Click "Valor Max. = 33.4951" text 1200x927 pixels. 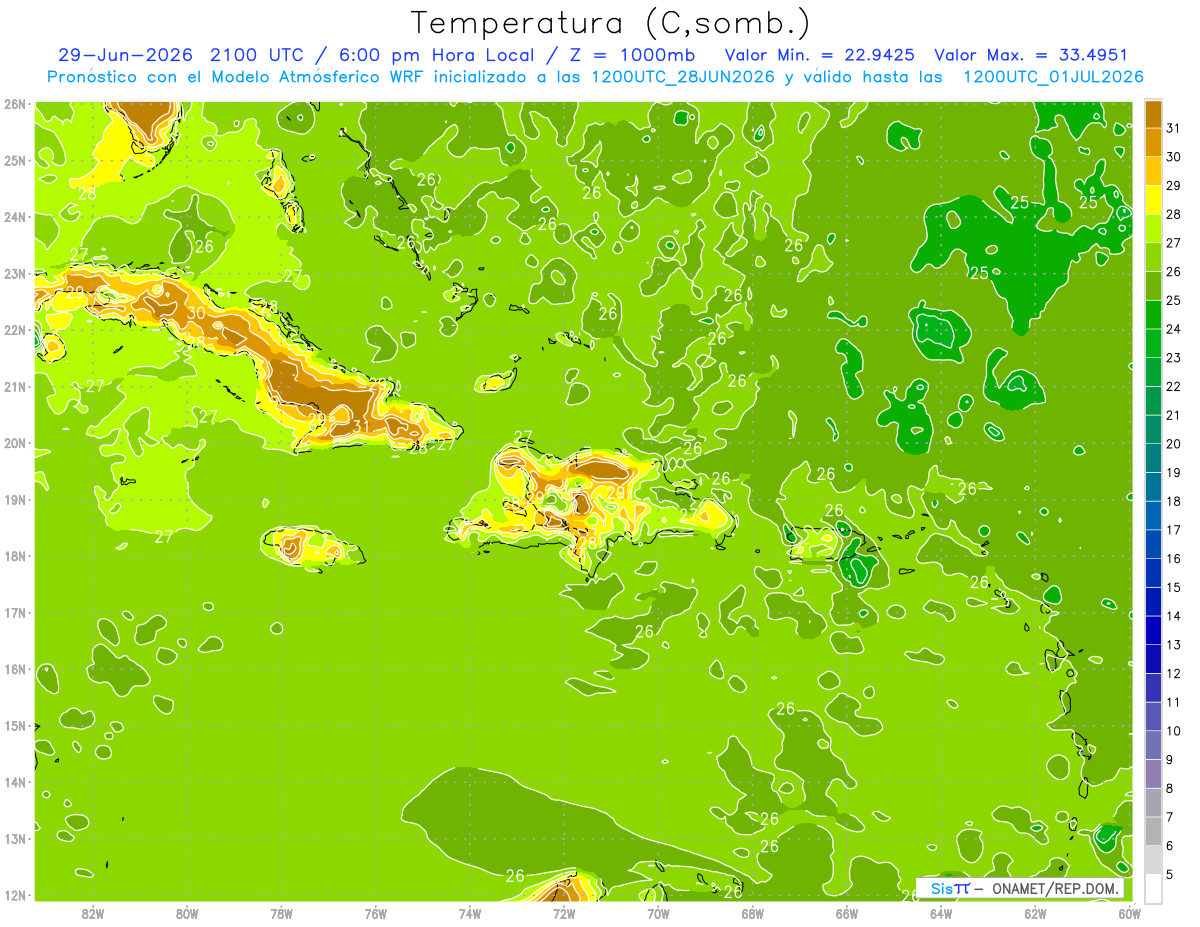click(x=1030, y=55)
